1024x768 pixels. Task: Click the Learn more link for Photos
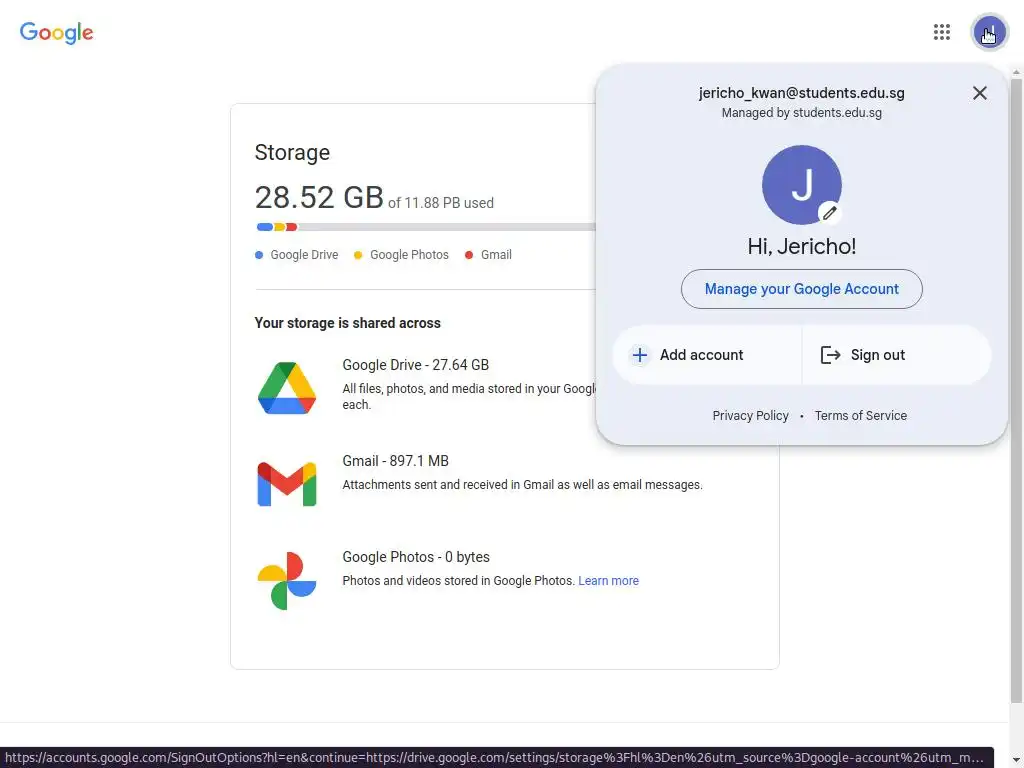coord(608,581)
